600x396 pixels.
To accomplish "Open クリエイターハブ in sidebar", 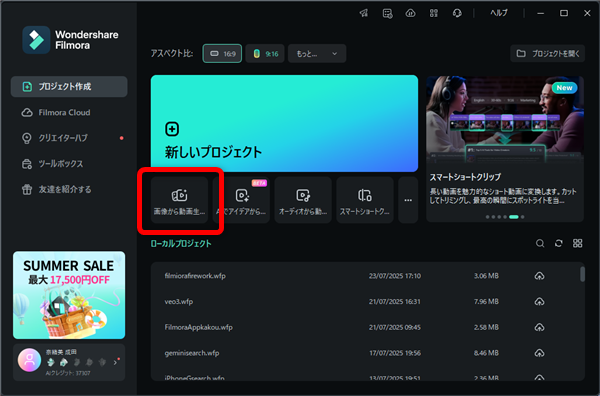I will coord(69,138).
